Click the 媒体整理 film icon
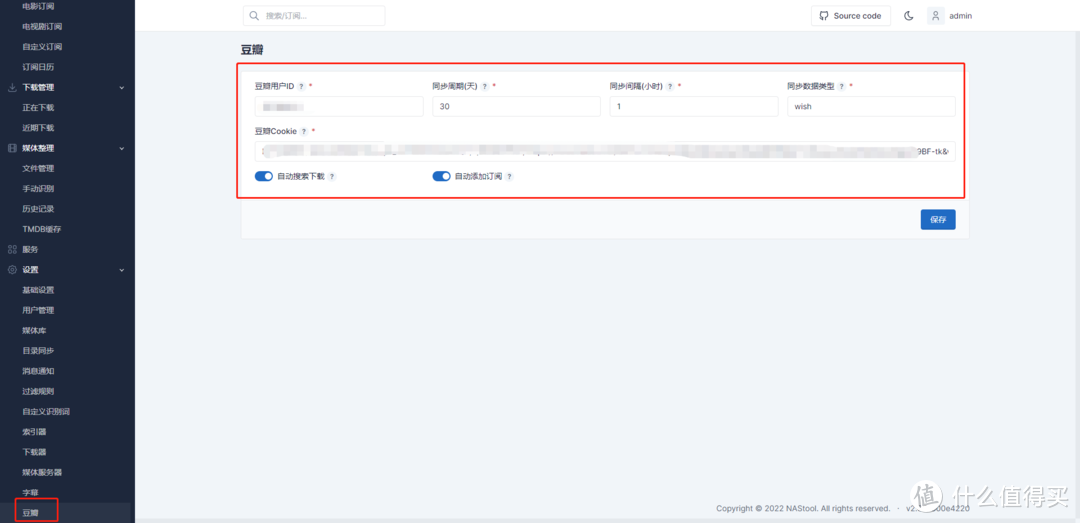Screen dimensions: 1080x523 pyautogui.click(x=12, y=148)
